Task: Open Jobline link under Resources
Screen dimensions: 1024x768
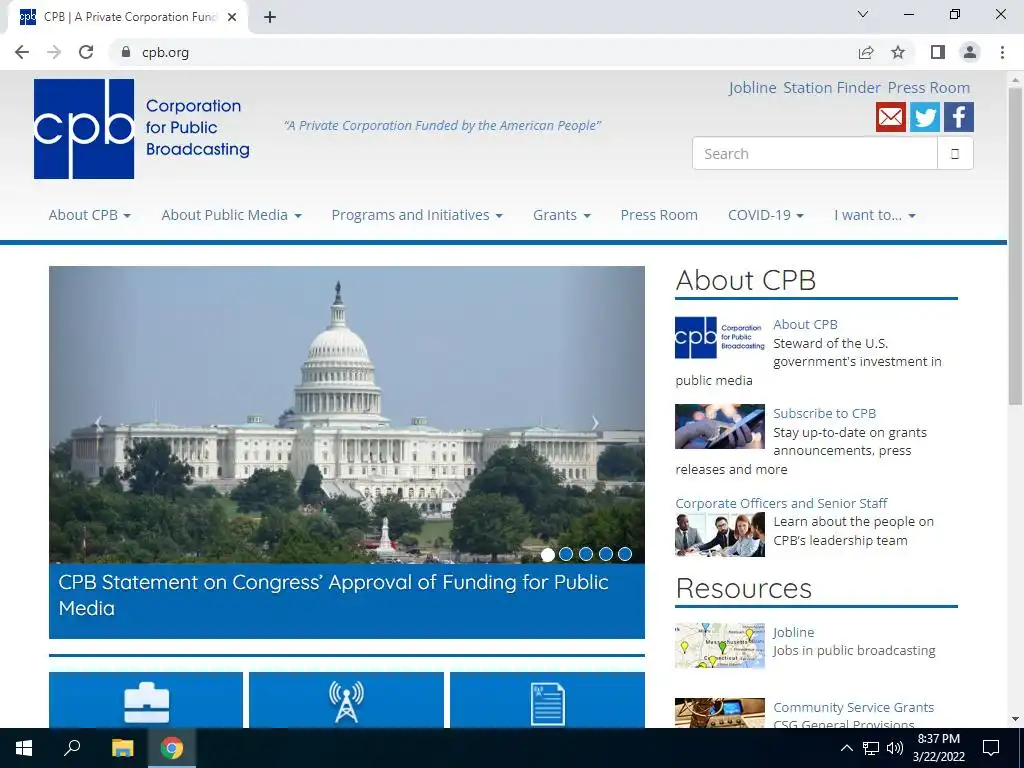Action: (x=793, y=632)
